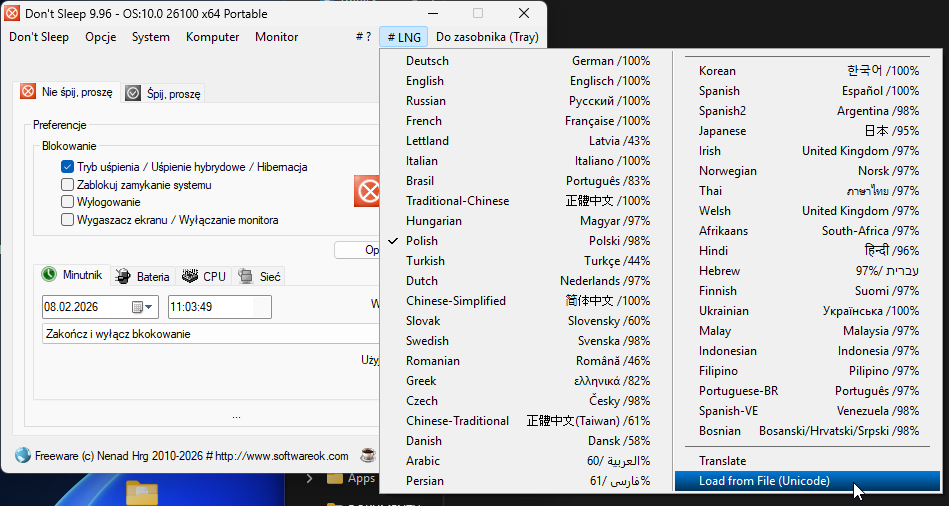Click the time field showing 11:03:49
This screenshot has height=506, width=949.
(x=220, y=307)
